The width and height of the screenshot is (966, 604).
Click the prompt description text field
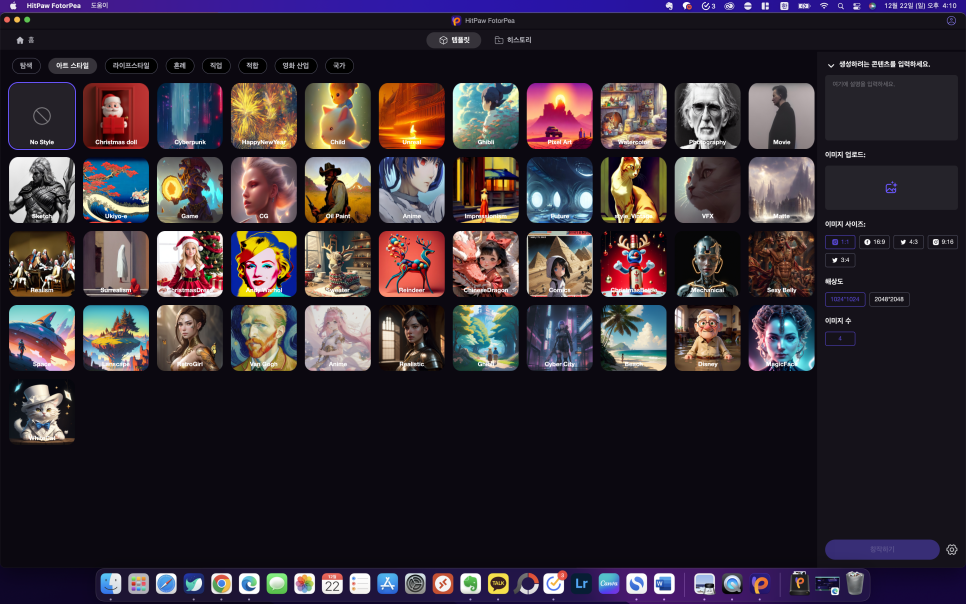click(891, 108)
